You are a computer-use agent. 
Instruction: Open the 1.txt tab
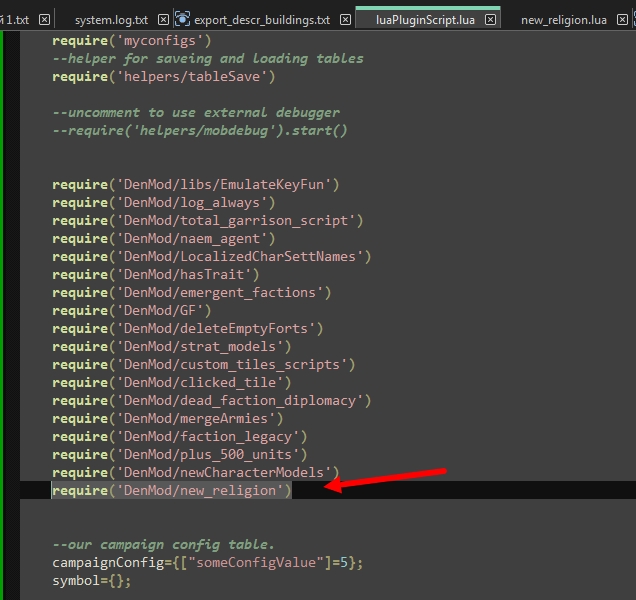pyautogui.click(x=17, y=20)
